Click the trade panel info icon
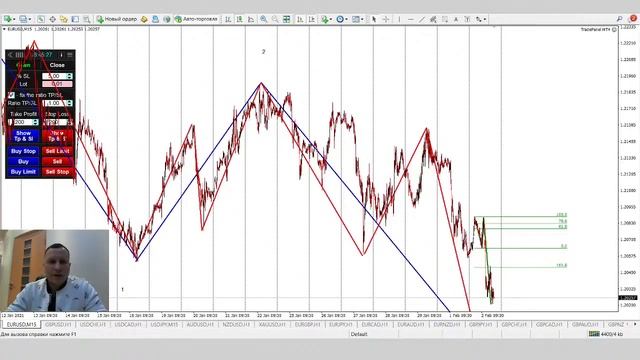The width and height of the screenshot is (640, 360). tap(61, 55)
